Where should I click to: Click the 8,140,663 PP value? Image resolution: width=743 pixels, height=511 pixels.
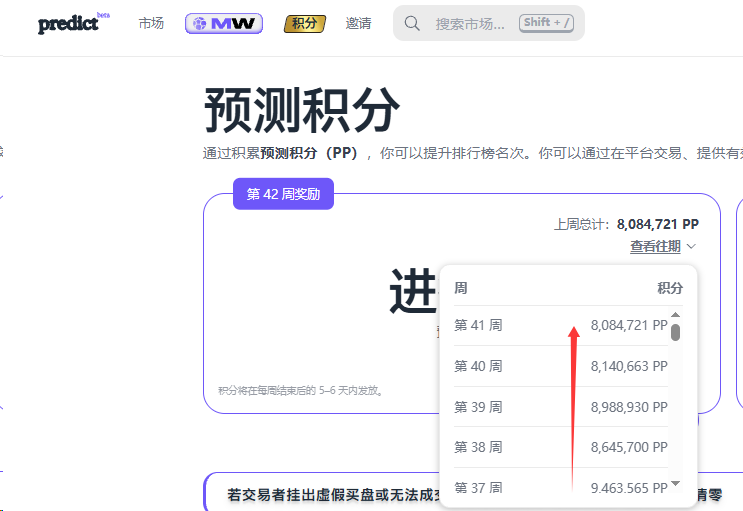[629, 366]
